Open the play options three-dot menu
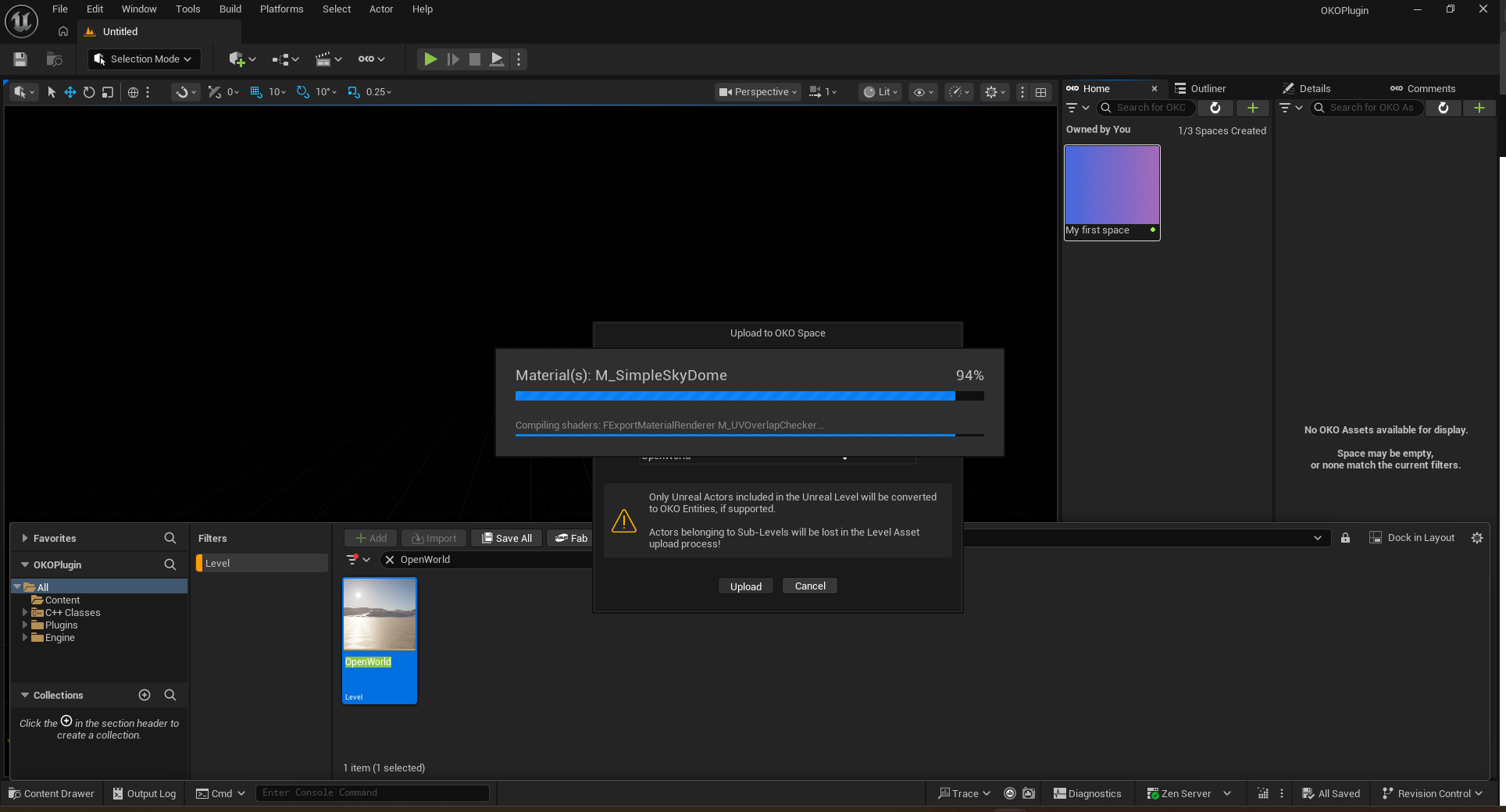1506x812 pixels. coord(519,59)
